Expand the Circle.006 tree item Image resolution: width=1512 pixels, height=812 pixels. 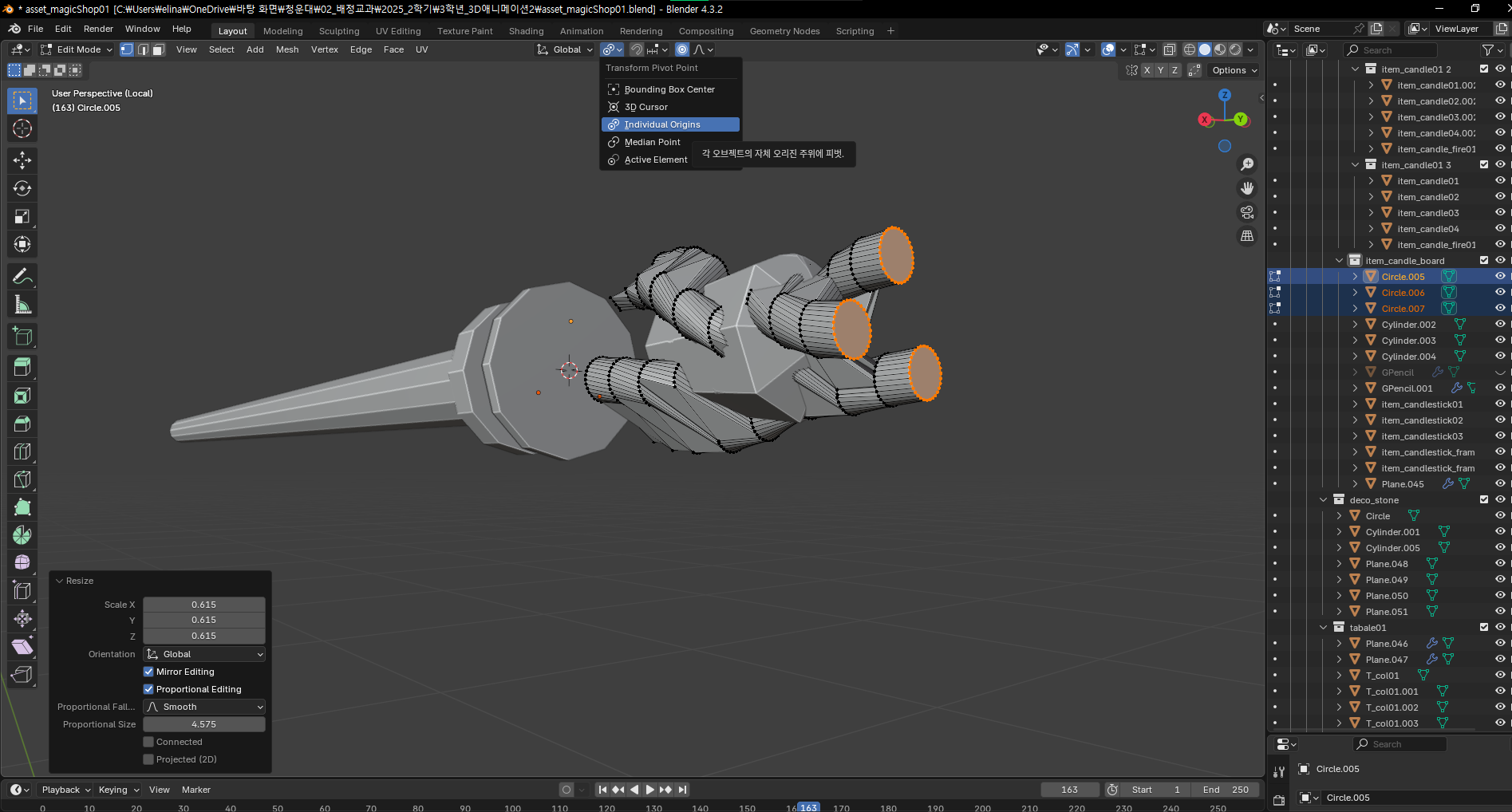1355,292
